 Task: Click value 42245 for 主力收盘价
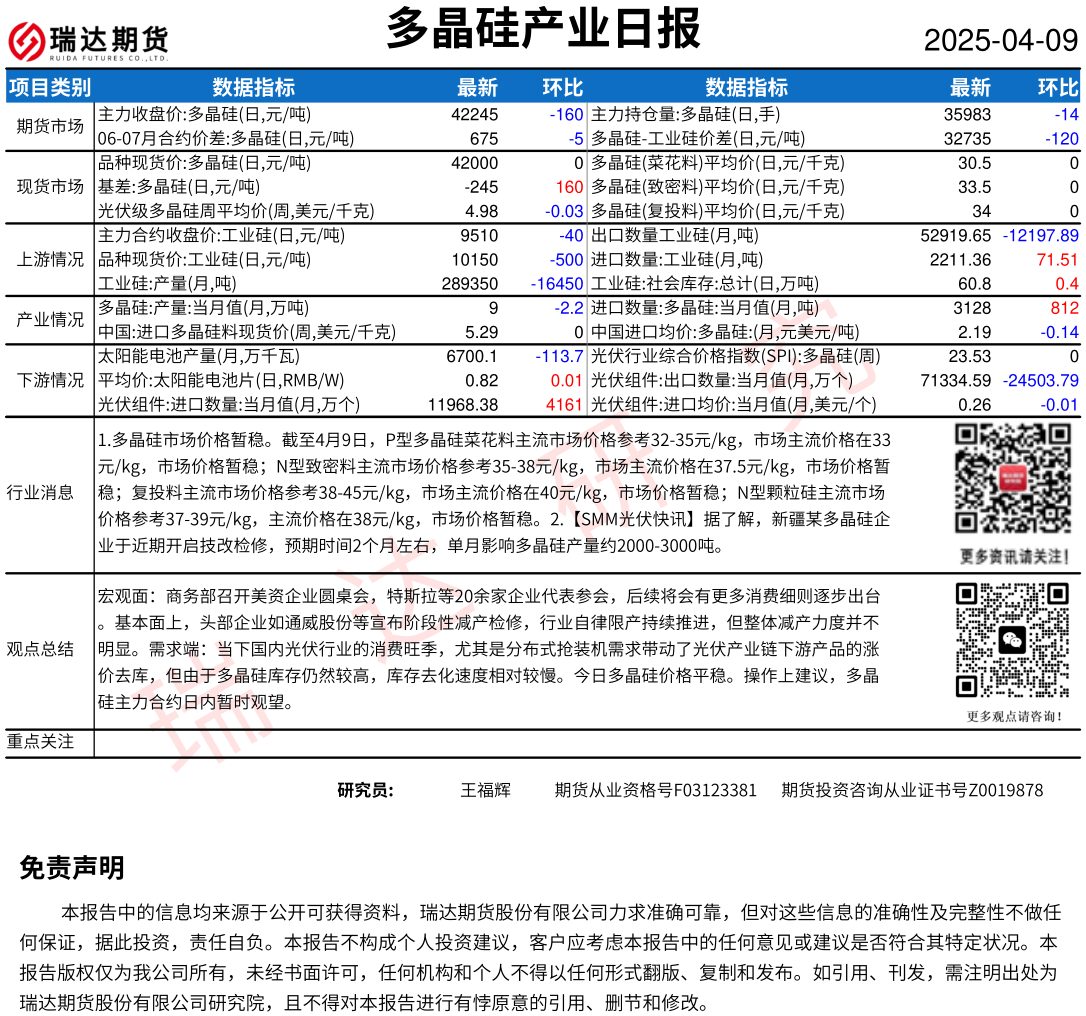click(x=474, y=114)
